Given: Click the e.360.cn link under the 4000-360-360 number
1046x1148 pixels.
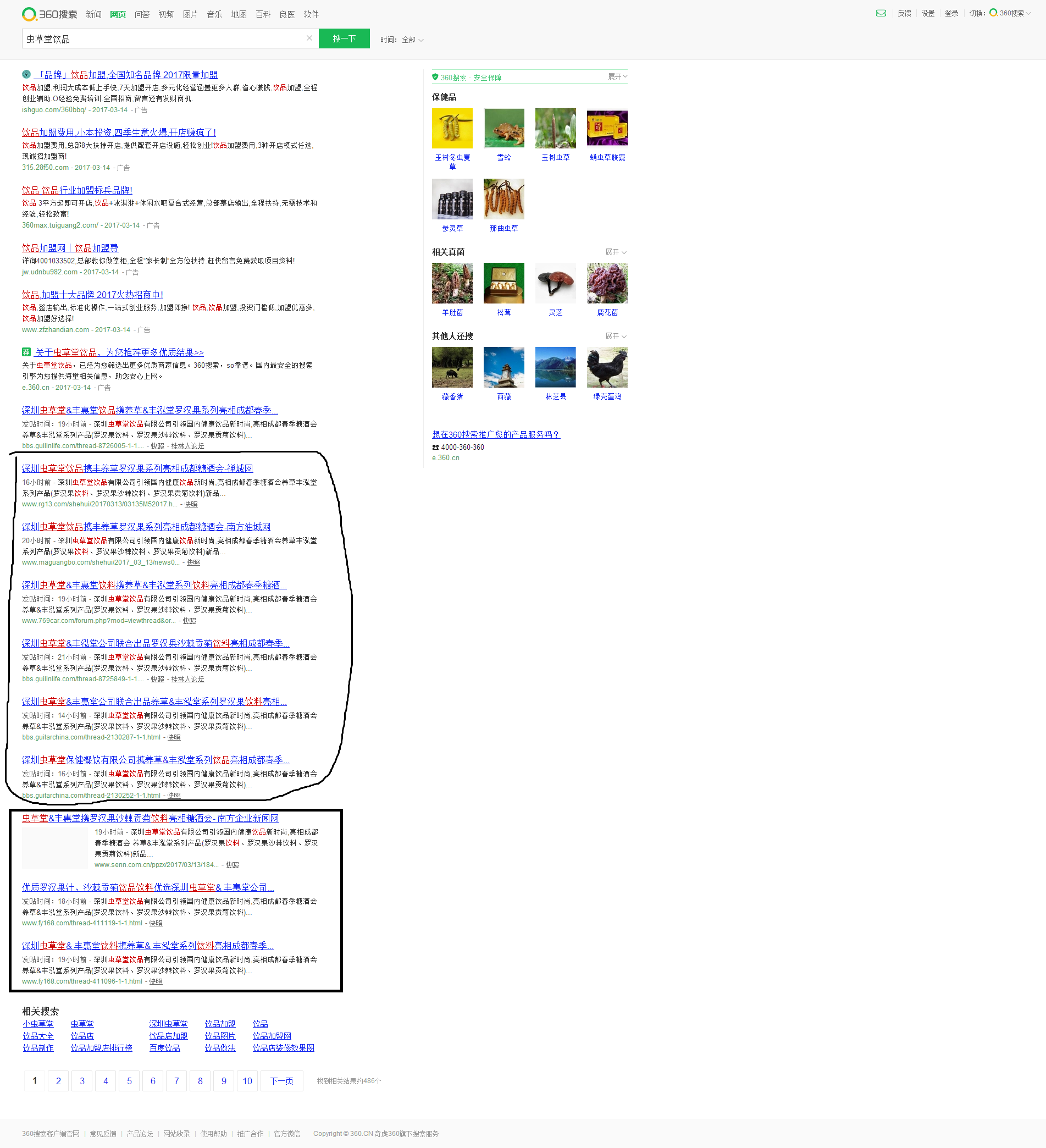Looking at the screenshot, I should [445, 458].
